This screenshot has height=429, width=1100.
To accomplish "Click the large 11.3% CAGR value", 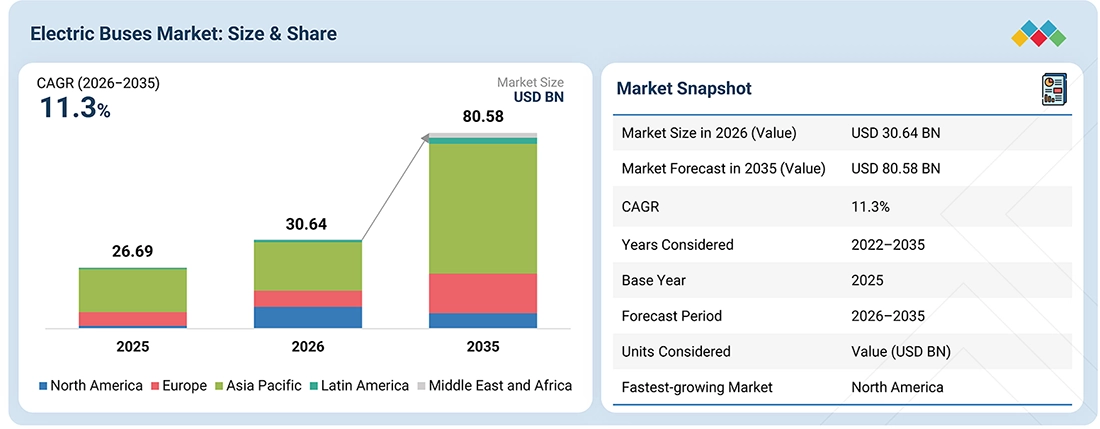I will (x=74, y=108).
